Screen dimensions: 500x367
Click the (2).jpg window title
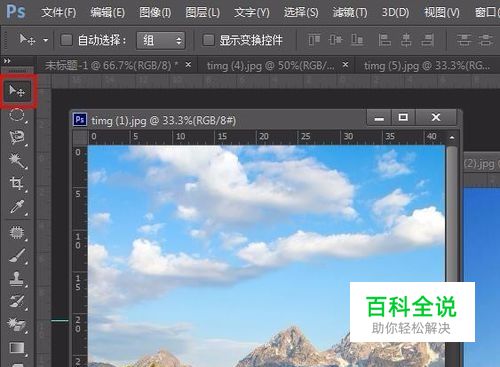(x=482, y=164)
